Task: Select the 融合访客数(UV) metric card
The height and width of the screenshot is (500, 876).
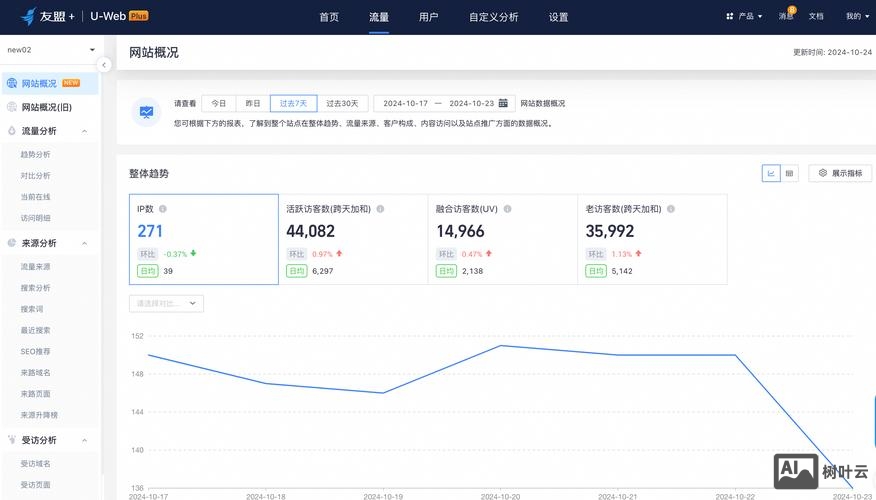Action: coord(503,239)
